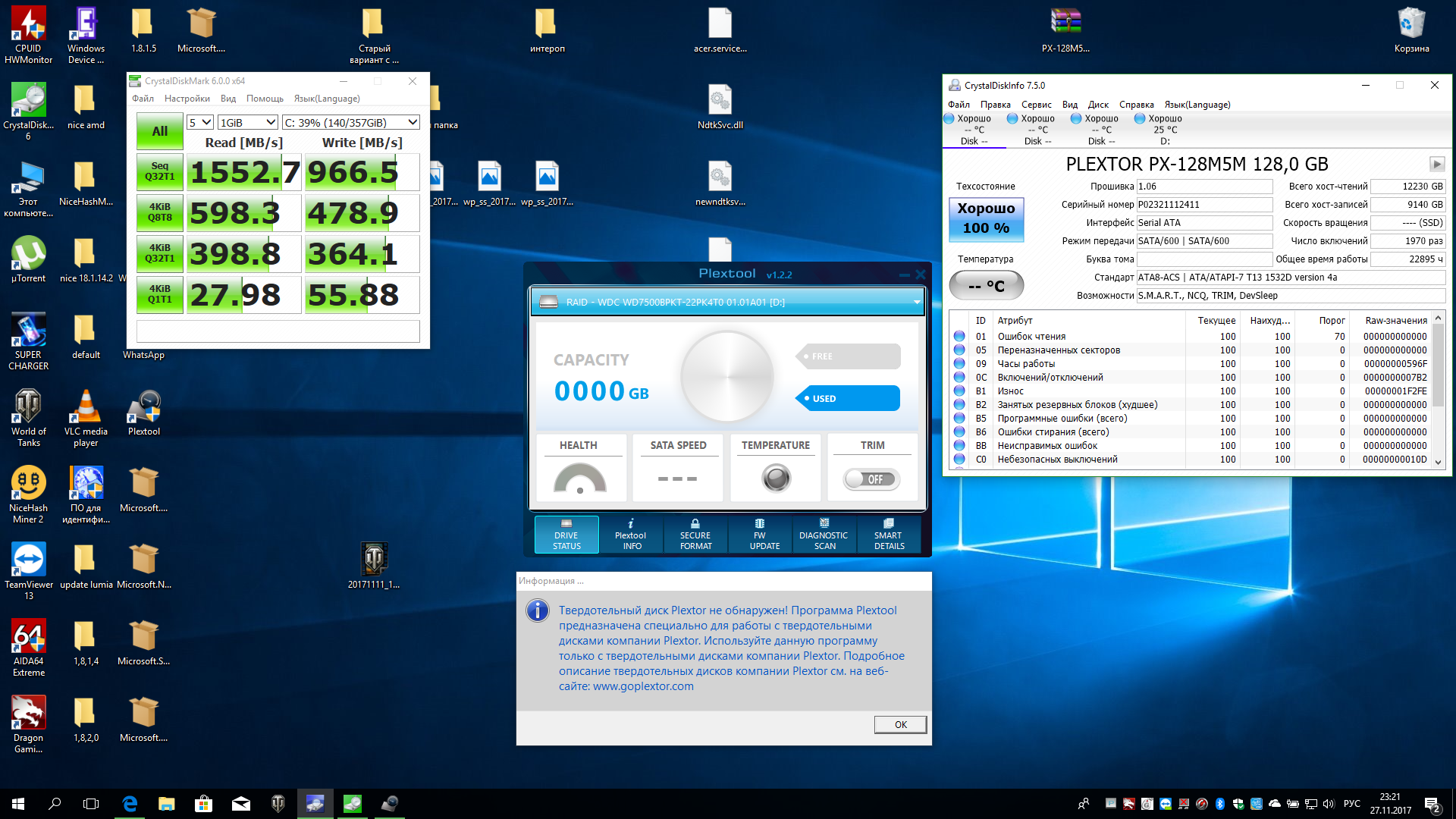Toggle the TRIM switch on
Viewport: 1456px width, 819px height.
point(871,479)
